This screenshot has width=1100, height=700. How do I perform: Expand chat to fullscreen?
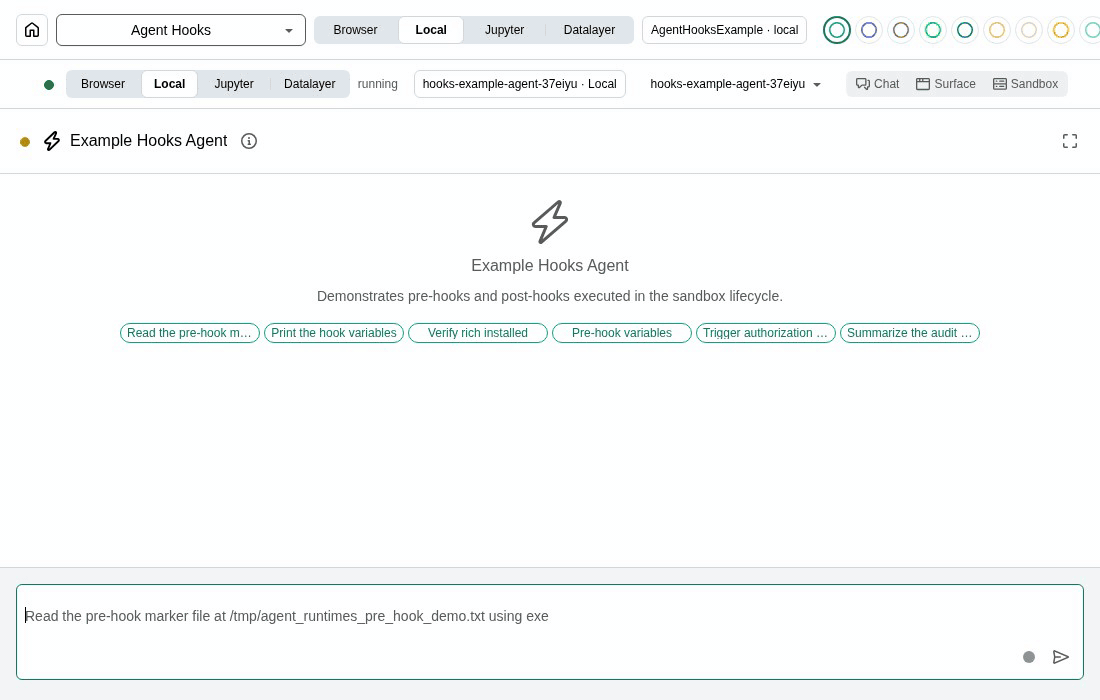coord(1069,141)
